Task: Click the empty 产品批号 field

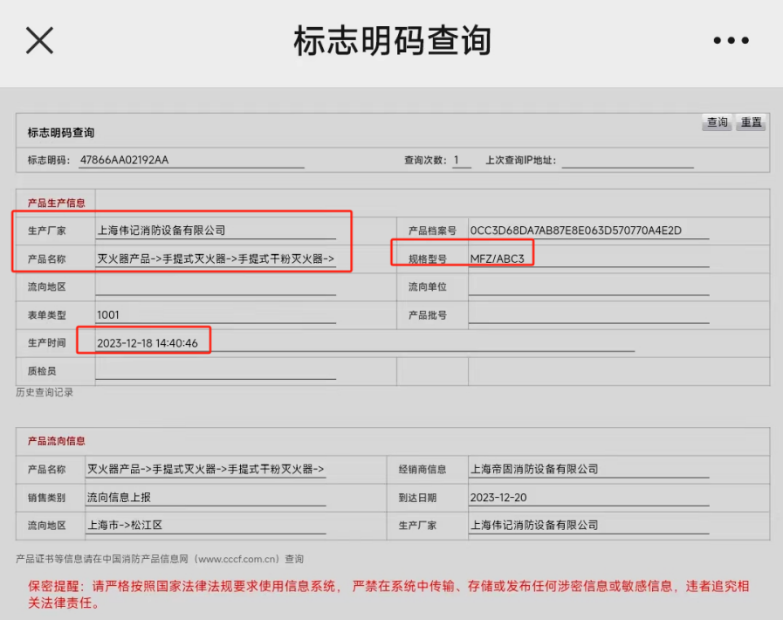Action: (x=589, y=315)
